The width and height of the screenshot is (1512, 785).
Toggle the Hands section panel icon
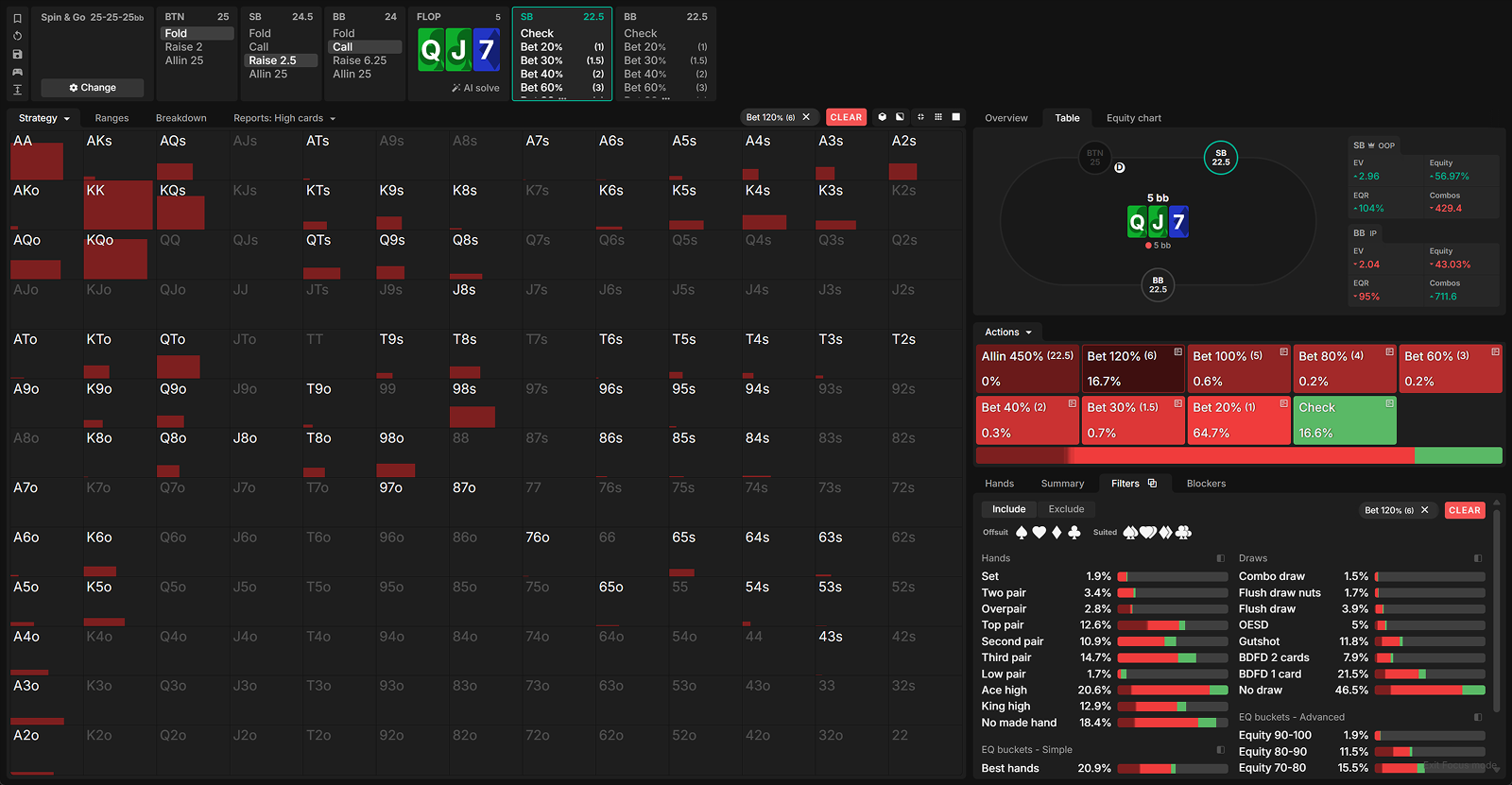point(1220,558)
